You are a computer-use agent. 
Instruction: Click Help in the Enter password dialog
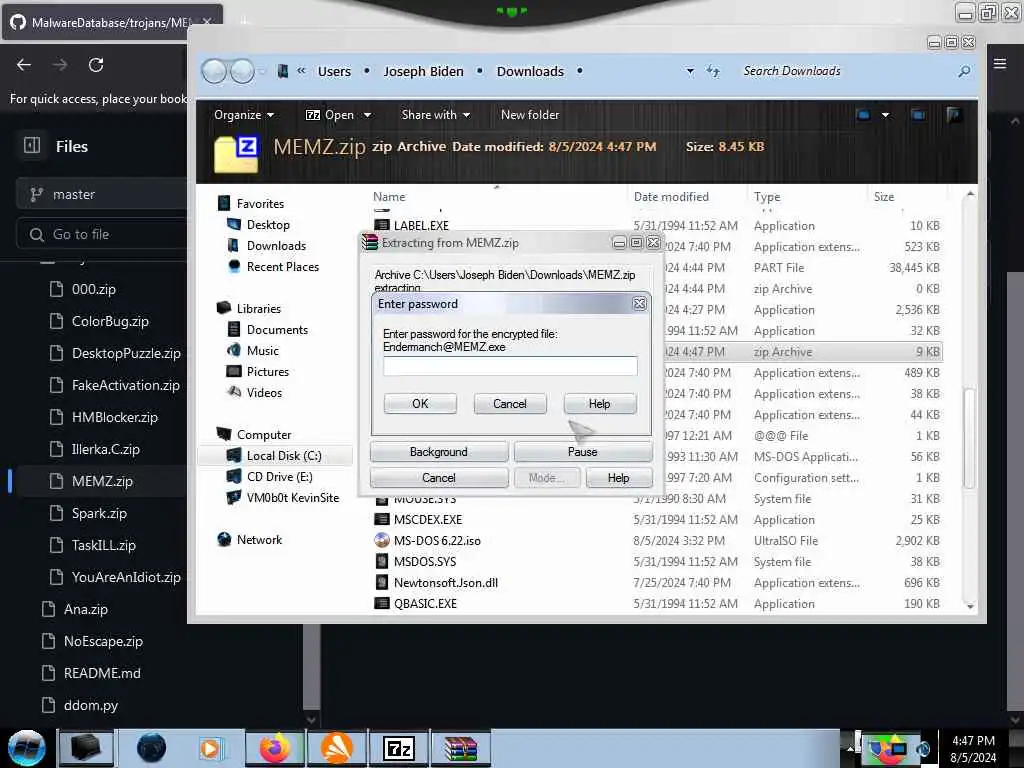(600, 404)
